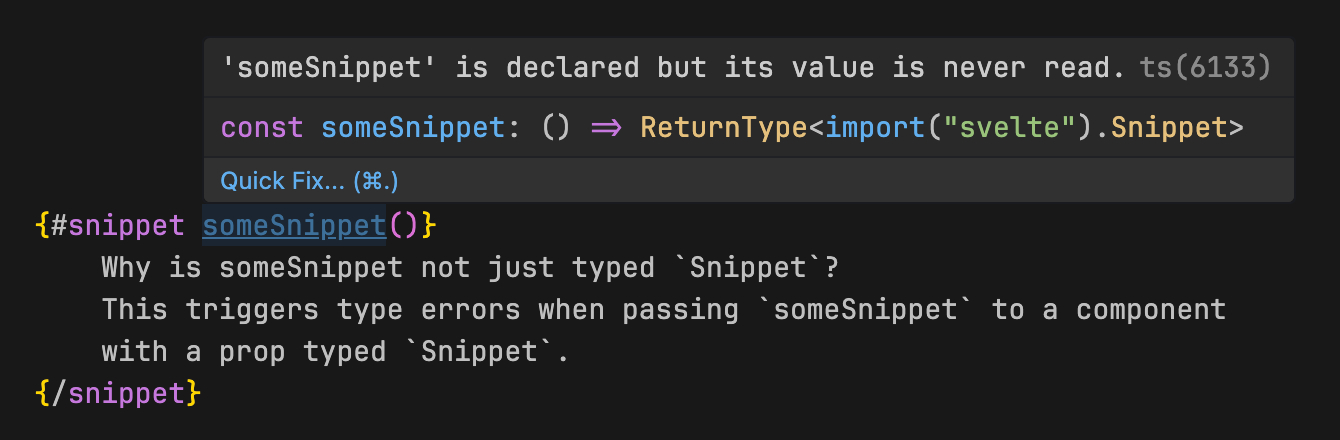
Task: Select the ts(6133) error code
Action: (1205, 68)
